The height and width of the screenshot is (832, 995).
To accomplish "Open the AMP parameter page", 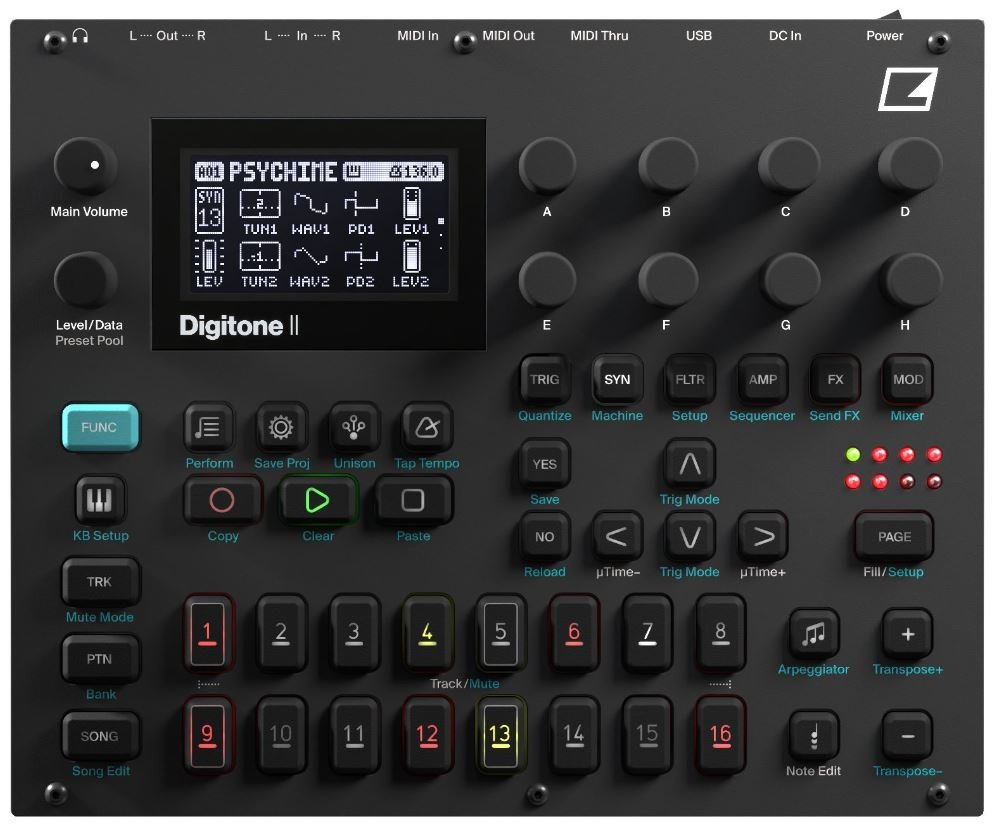I will [x=762, y=380].
